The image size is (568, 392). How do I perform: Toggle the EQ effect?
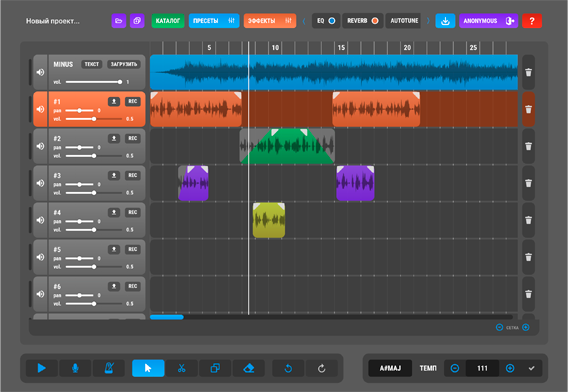(x=326, y=21)
